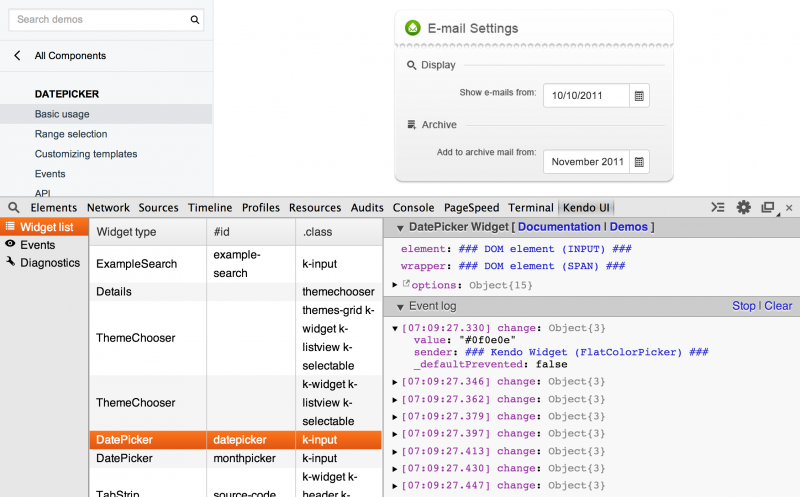Open the calendar for the 10/10/2011 date
Image resolution: width=800 pixels, height=497 pixels.
(639, 96)
